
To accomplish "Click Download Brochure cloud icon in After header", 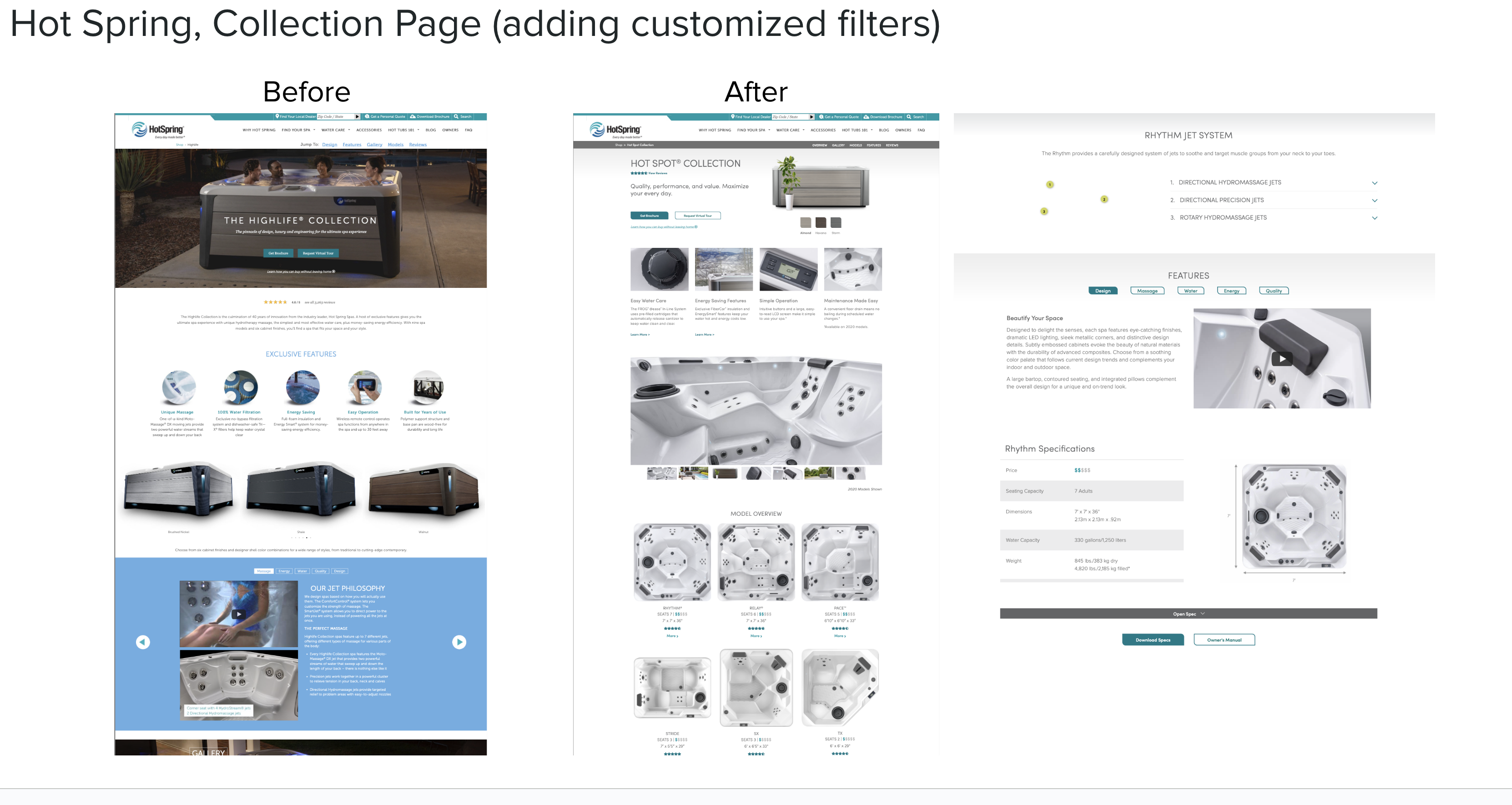I will [867, 117].
